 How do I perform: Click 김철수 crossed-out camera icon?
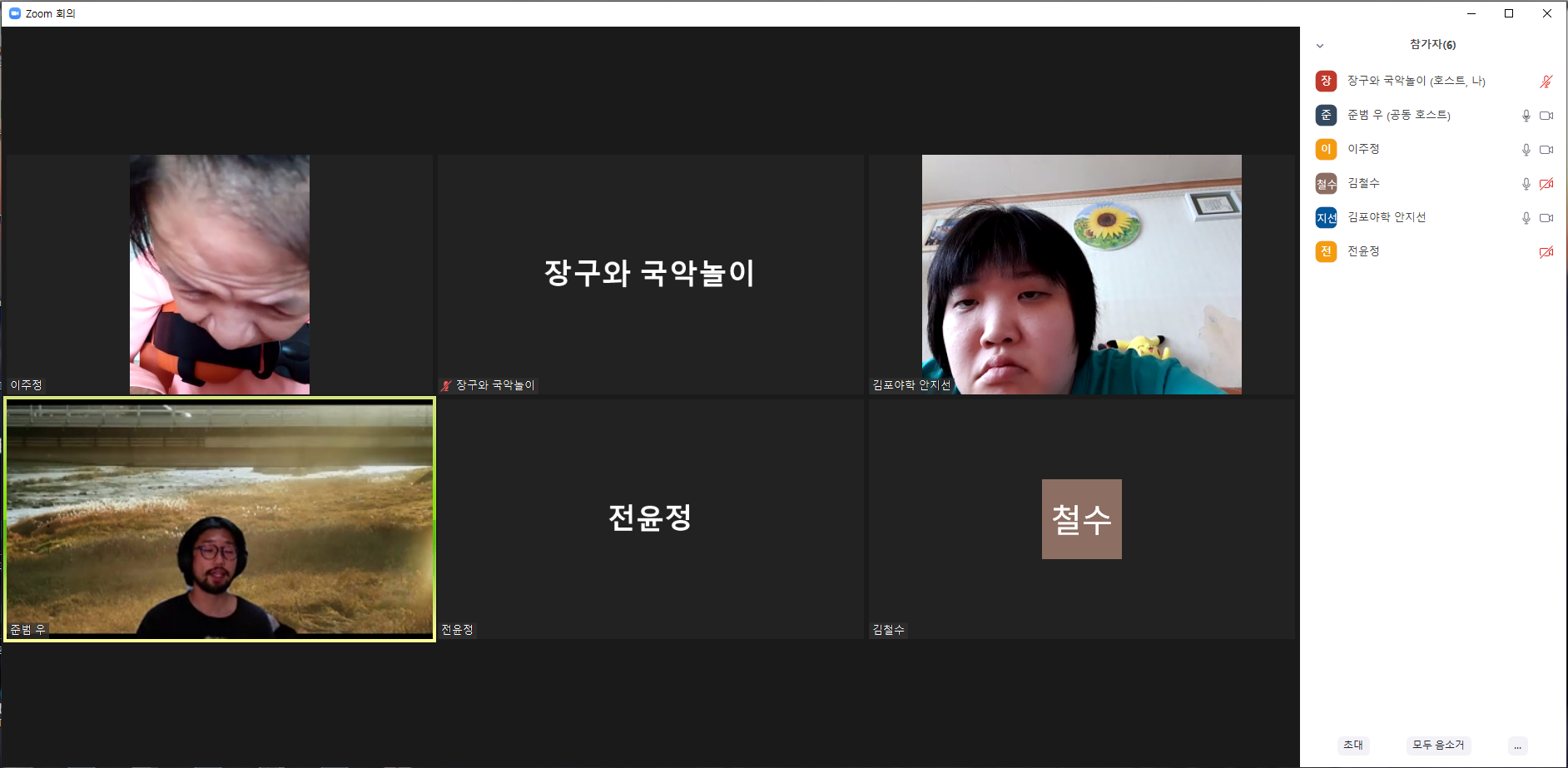pos(1546,184)
